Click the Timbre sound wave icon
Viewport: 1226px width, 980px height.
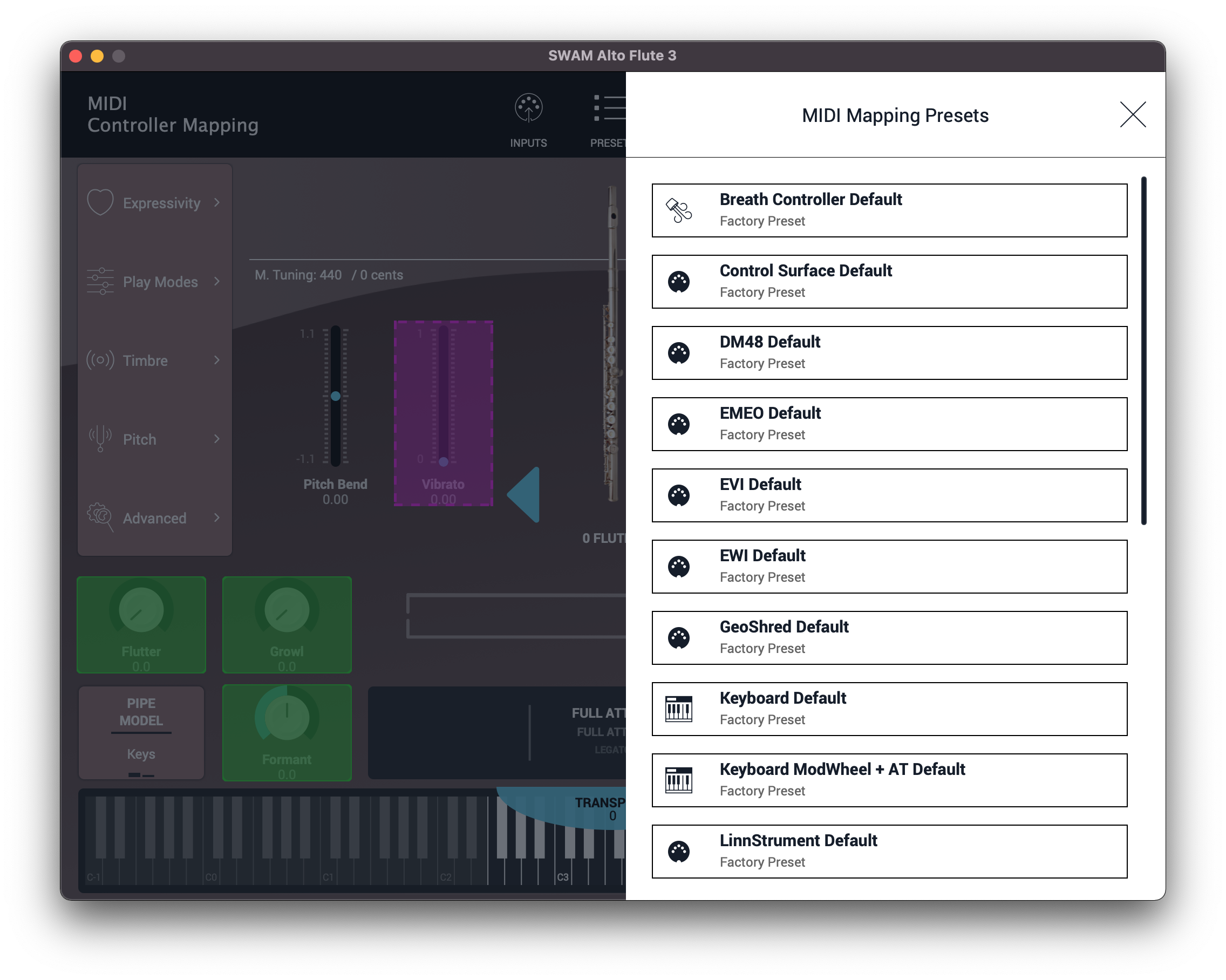[x=100, y=359]
